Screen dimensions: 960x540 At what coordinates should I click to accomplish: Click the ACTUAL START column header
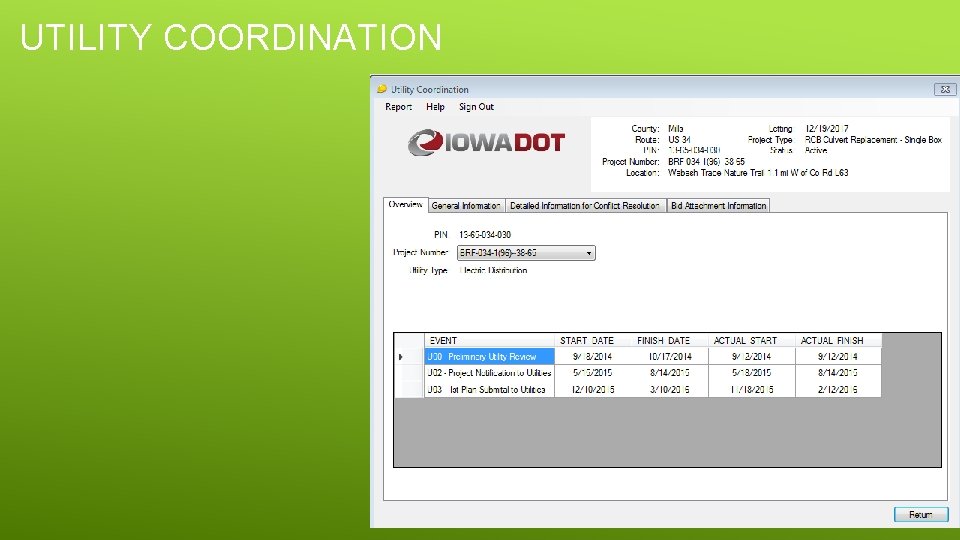tap(752, 340)
